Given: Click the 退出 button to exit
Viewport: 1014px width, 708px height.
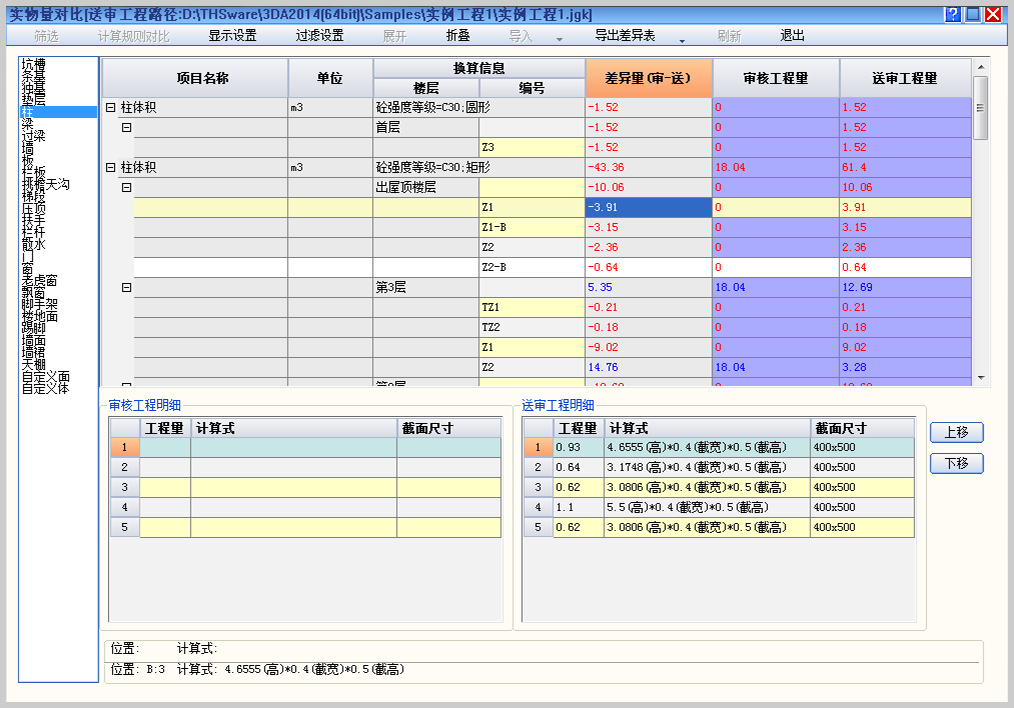Looking at the screenshot, I should [x=792, y=35].
